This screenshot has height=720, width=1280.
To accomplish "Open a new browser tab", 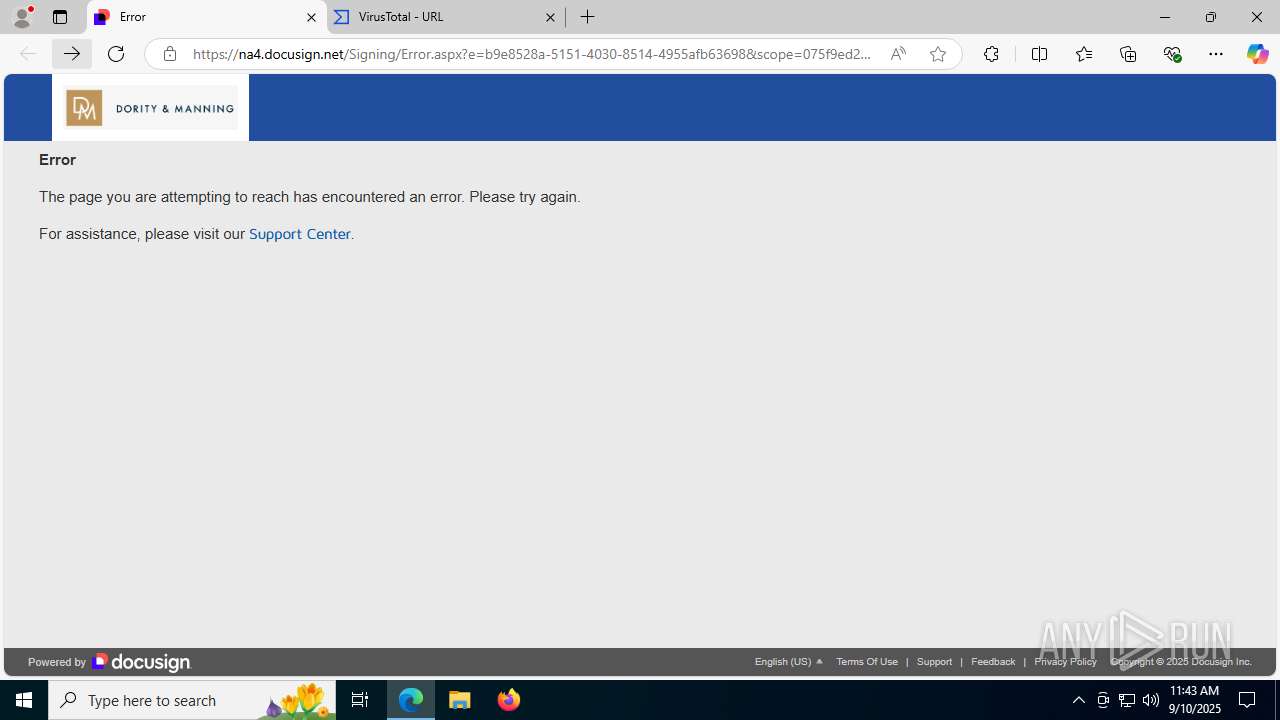I will click(587, 17).
